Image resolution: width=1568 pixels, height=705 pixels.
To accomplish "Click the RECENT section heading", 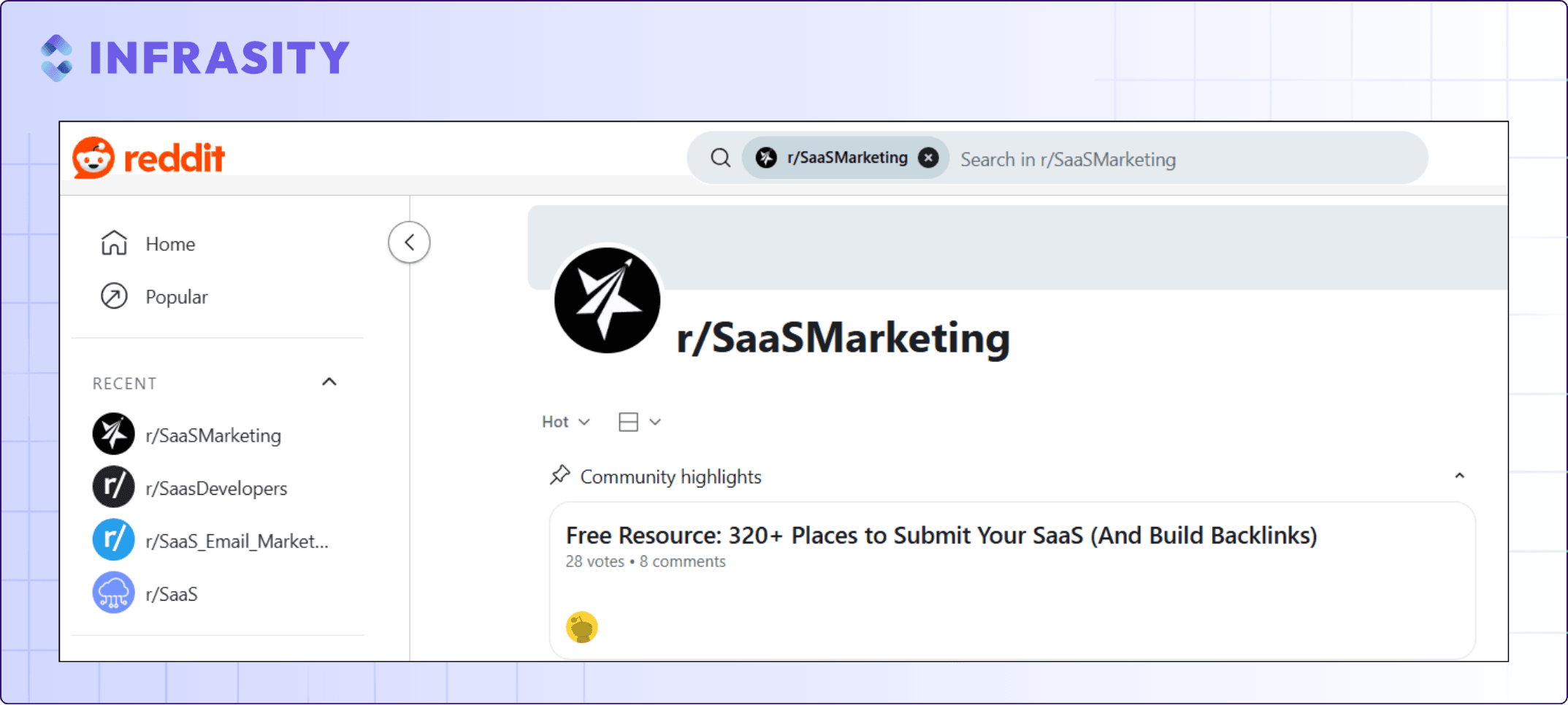I will [124, 383].
